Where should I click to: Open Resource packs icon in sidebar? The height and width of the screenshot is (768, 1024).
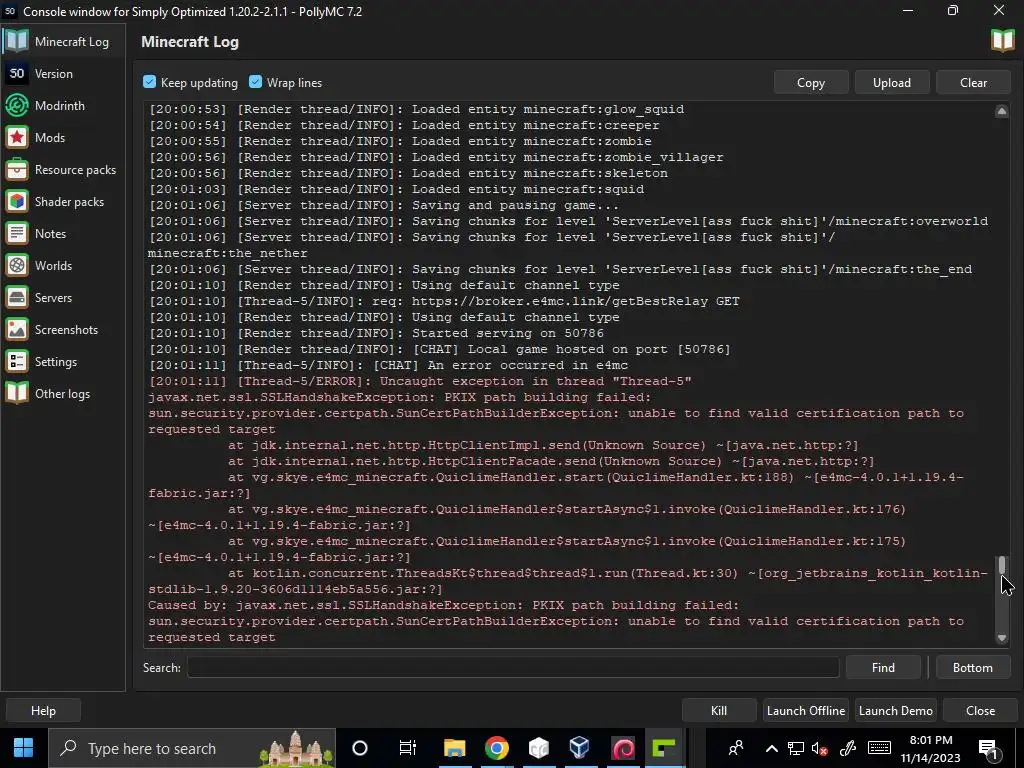(17, 169)
